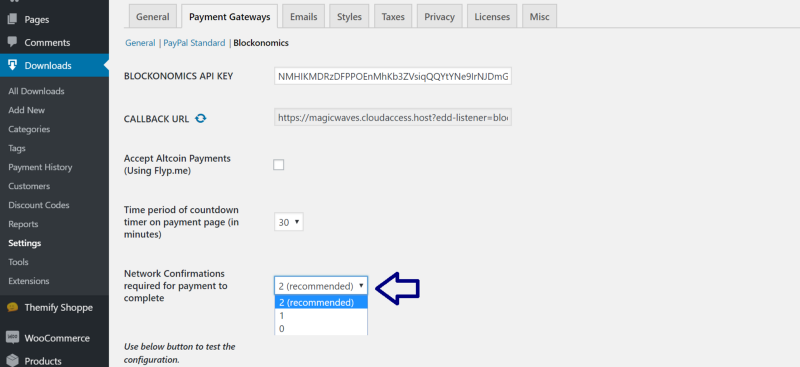Click the Pages icon in sidebar
Viewport: 800px width, 367px height.
tap(12, 19)
